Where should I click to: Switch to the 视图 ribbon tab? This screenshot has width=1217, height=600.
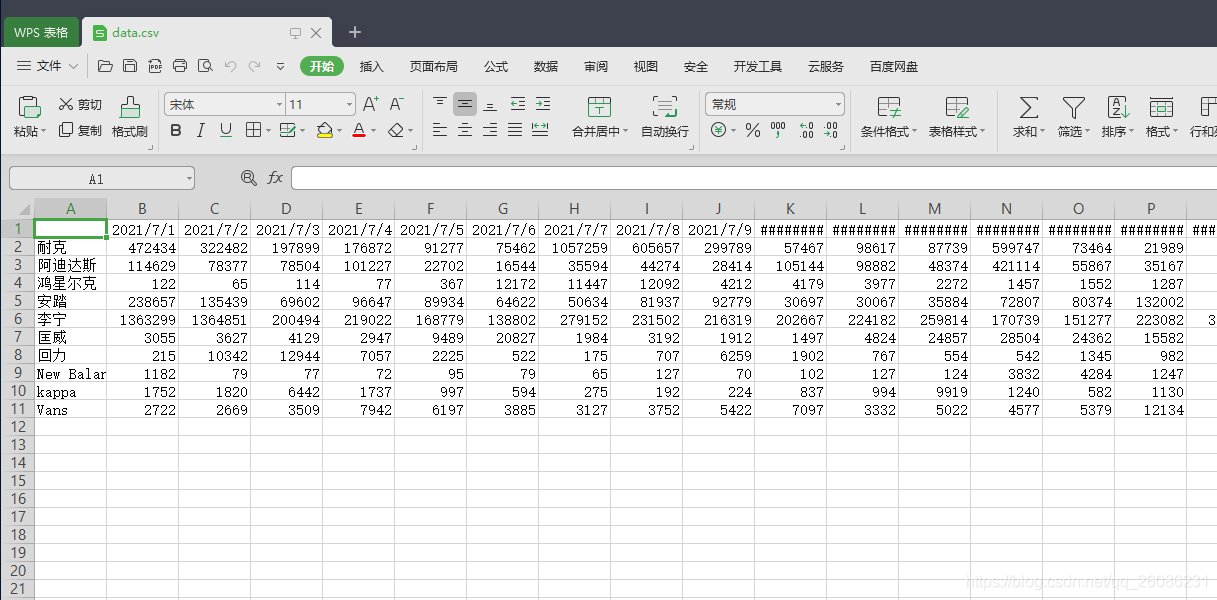pos(646,66)
